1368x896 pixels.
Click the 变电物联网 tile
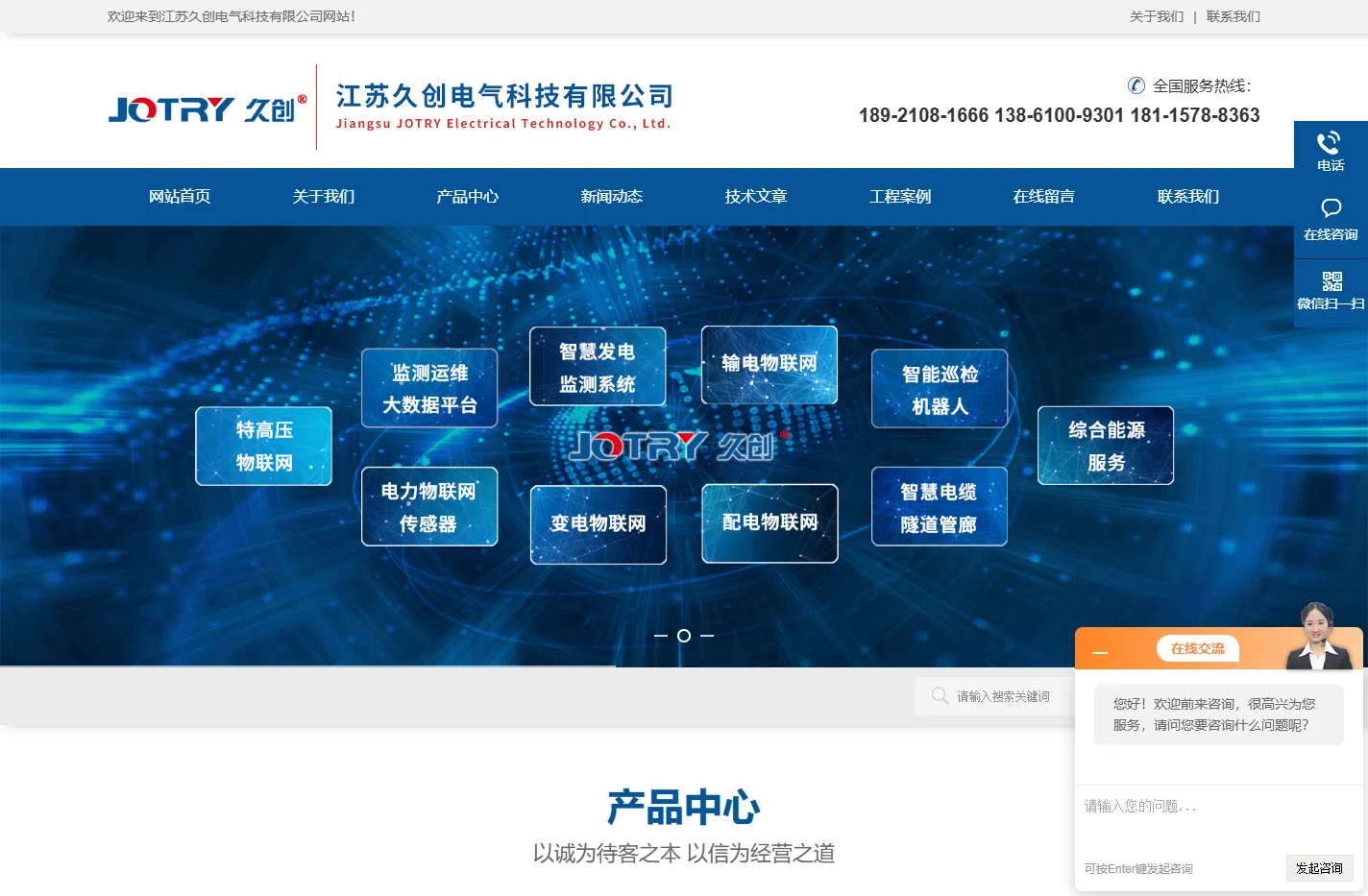[x=598, y=524]
